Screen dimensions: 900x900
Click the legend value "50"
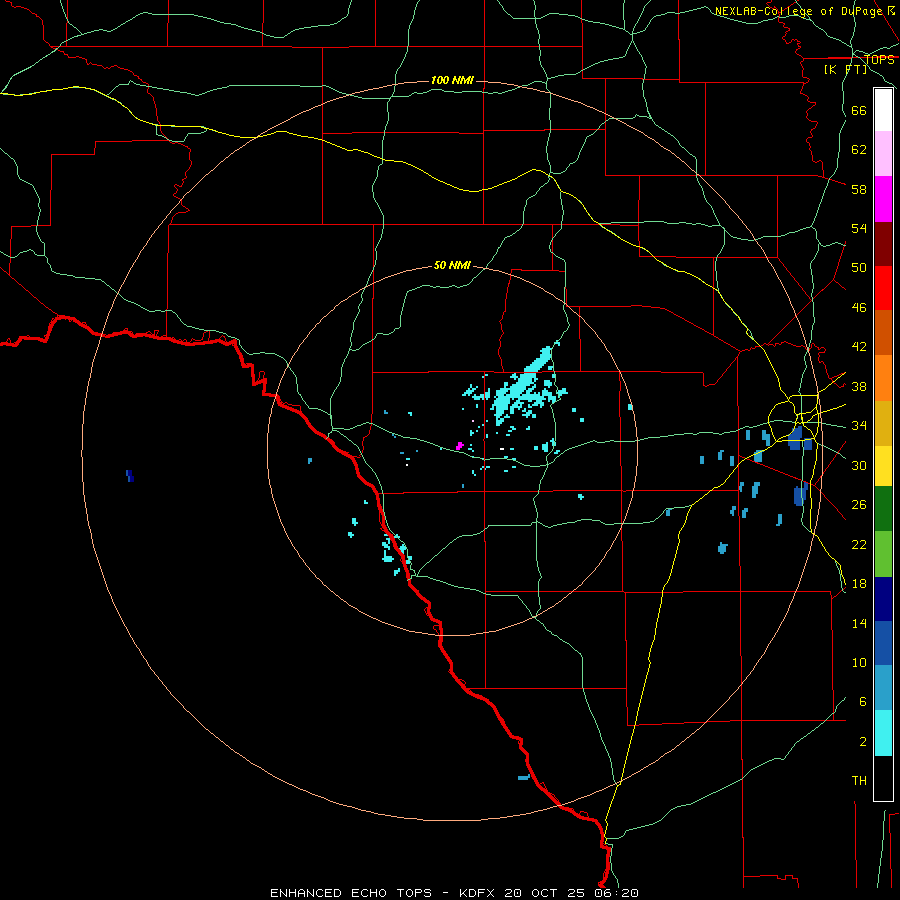pos(859,268)
